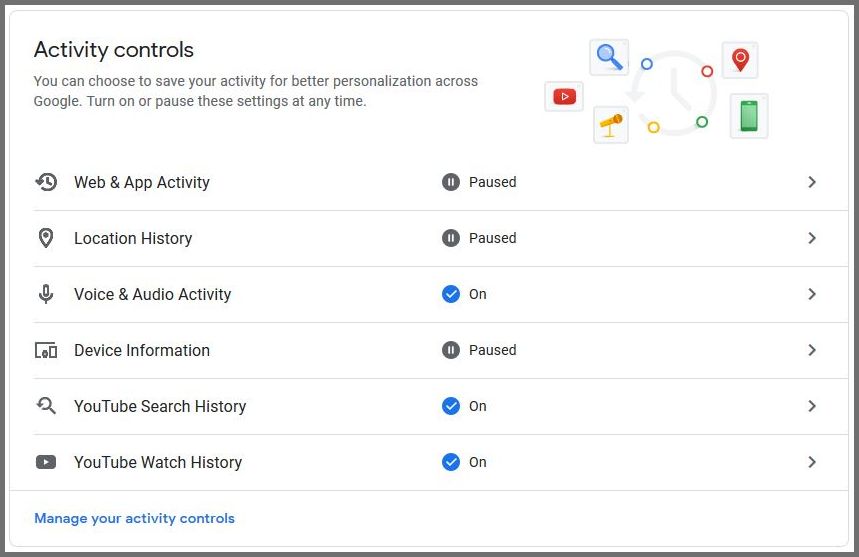Click the paused indicator for Web & App Activity
The image size is (859, 557).
[451, 182]
